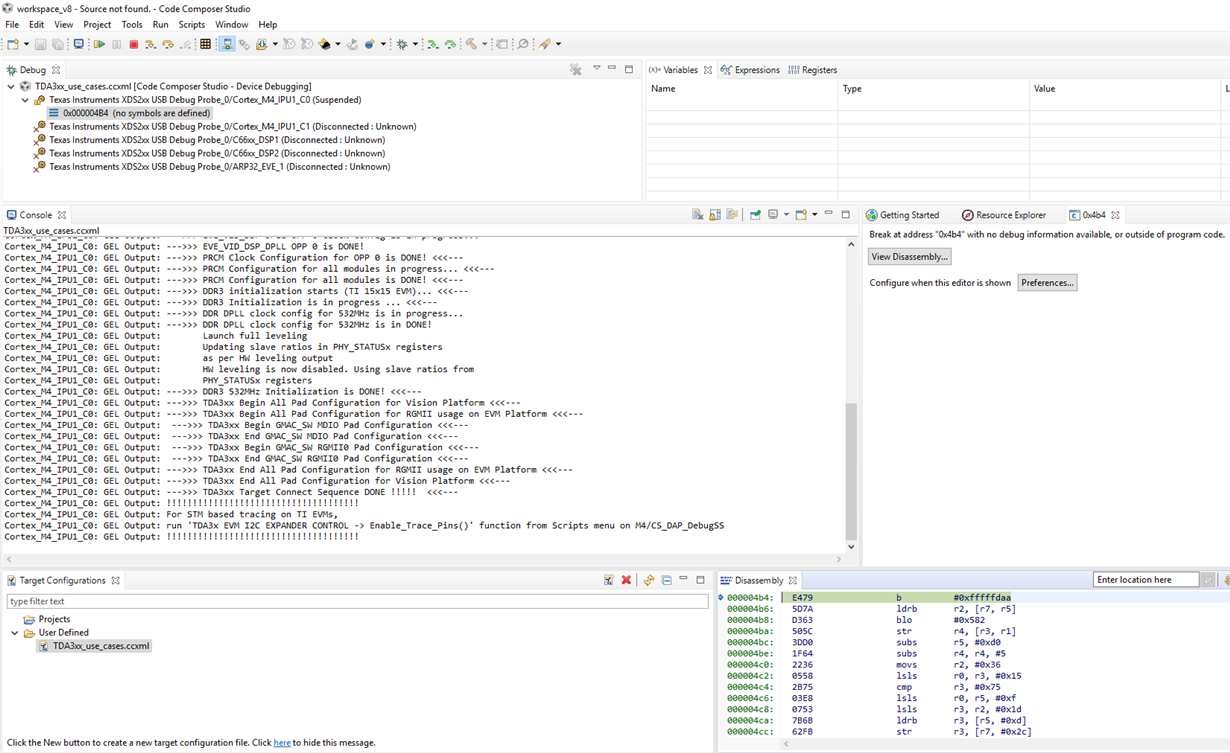Image resolution: width=1230 pixels, height=753 pixels.
Task: Click the Pin Console icon
Action: [755, 214]
